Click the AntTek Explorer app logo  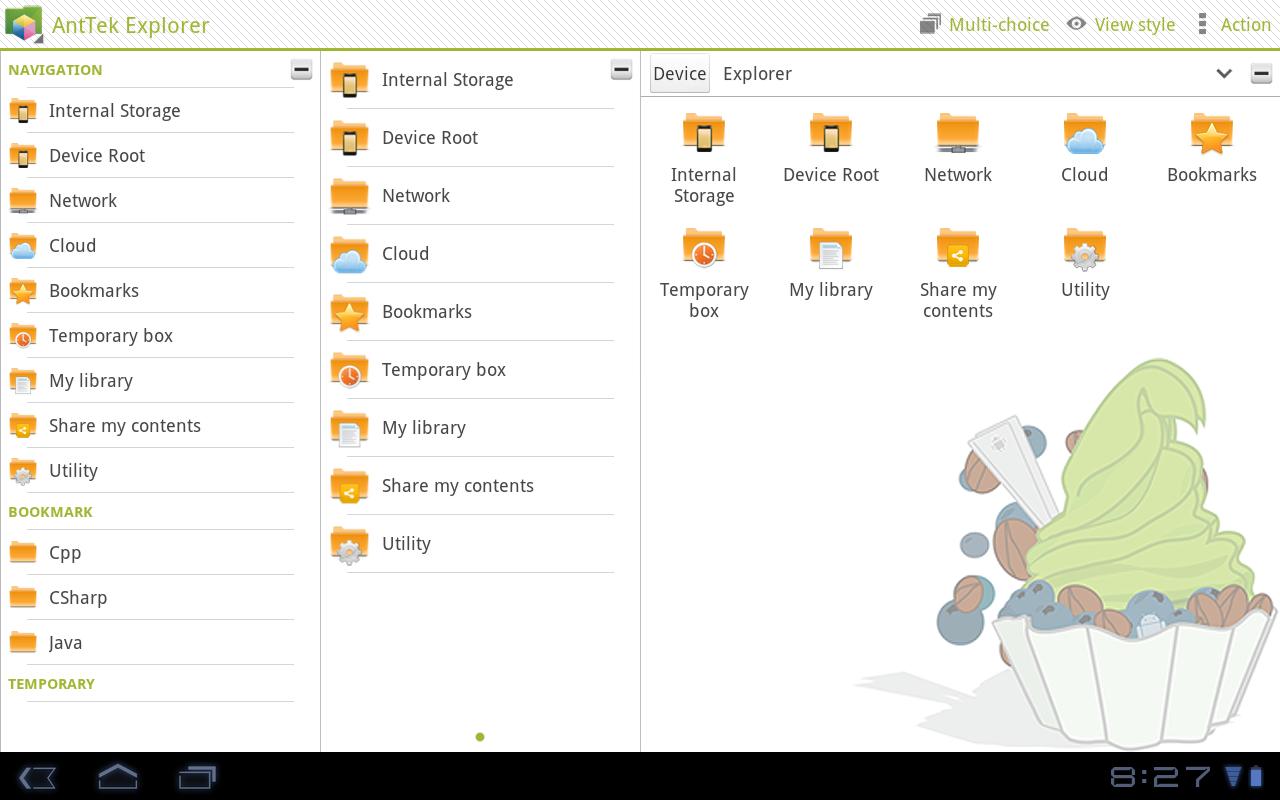click(23, 24)
